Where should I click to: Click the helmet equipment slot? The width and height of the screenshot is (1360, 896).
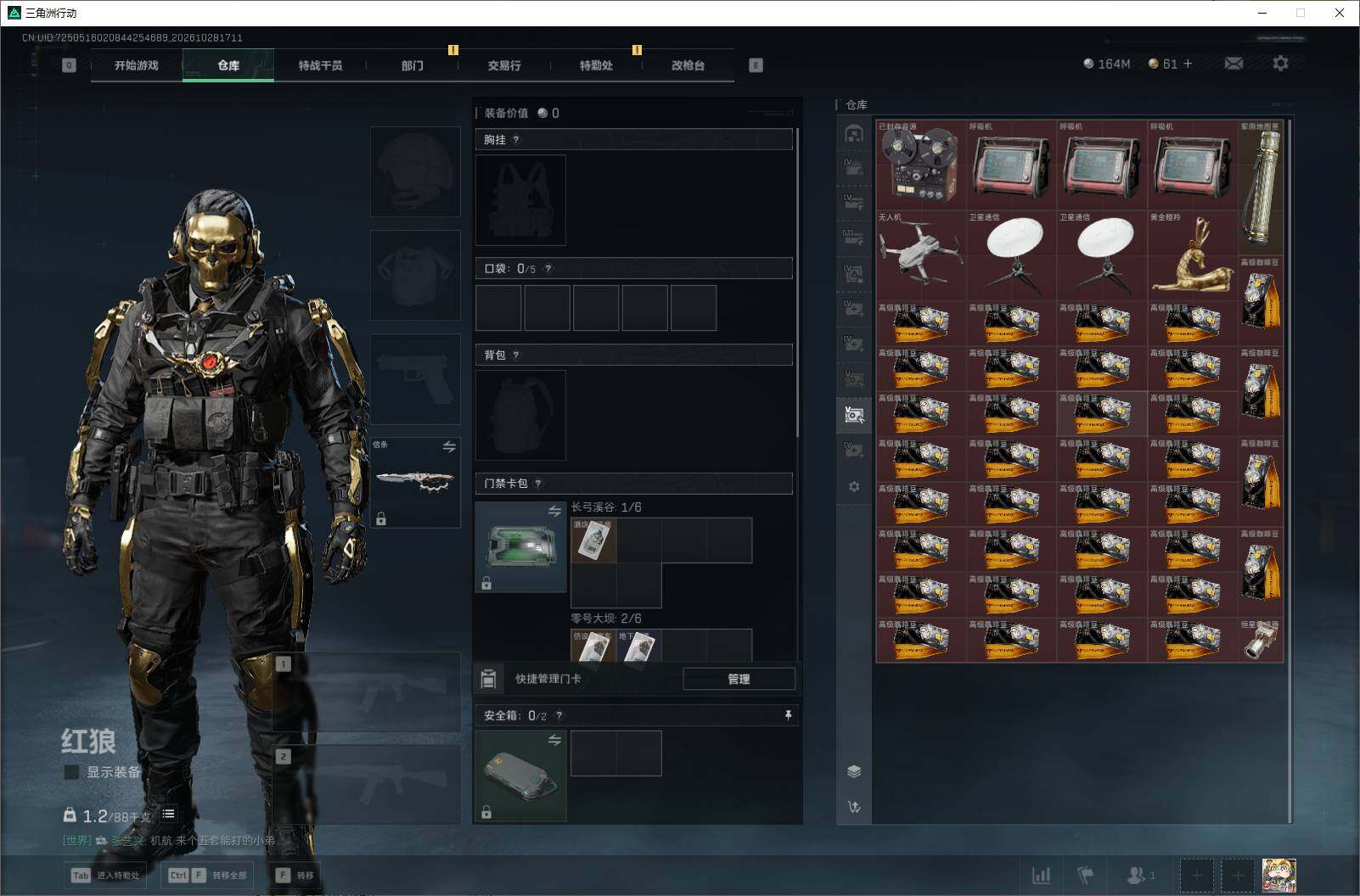click(x=415, y=171)
